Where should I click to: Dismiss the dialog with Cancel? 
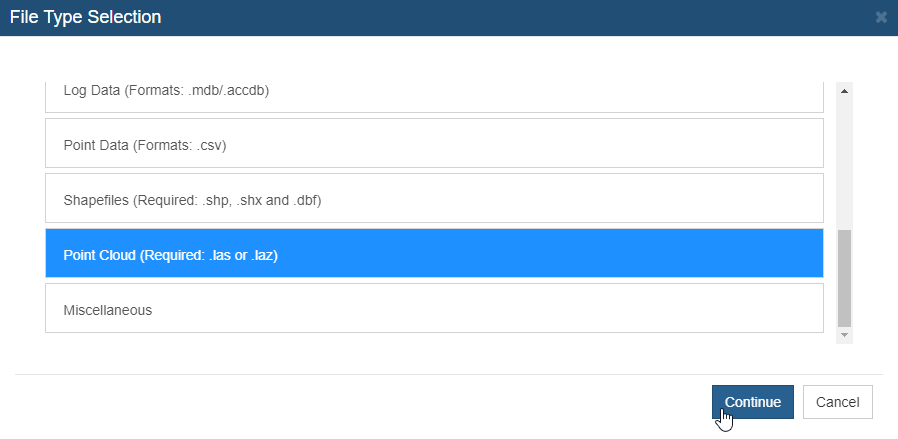[x=837, y=402]
